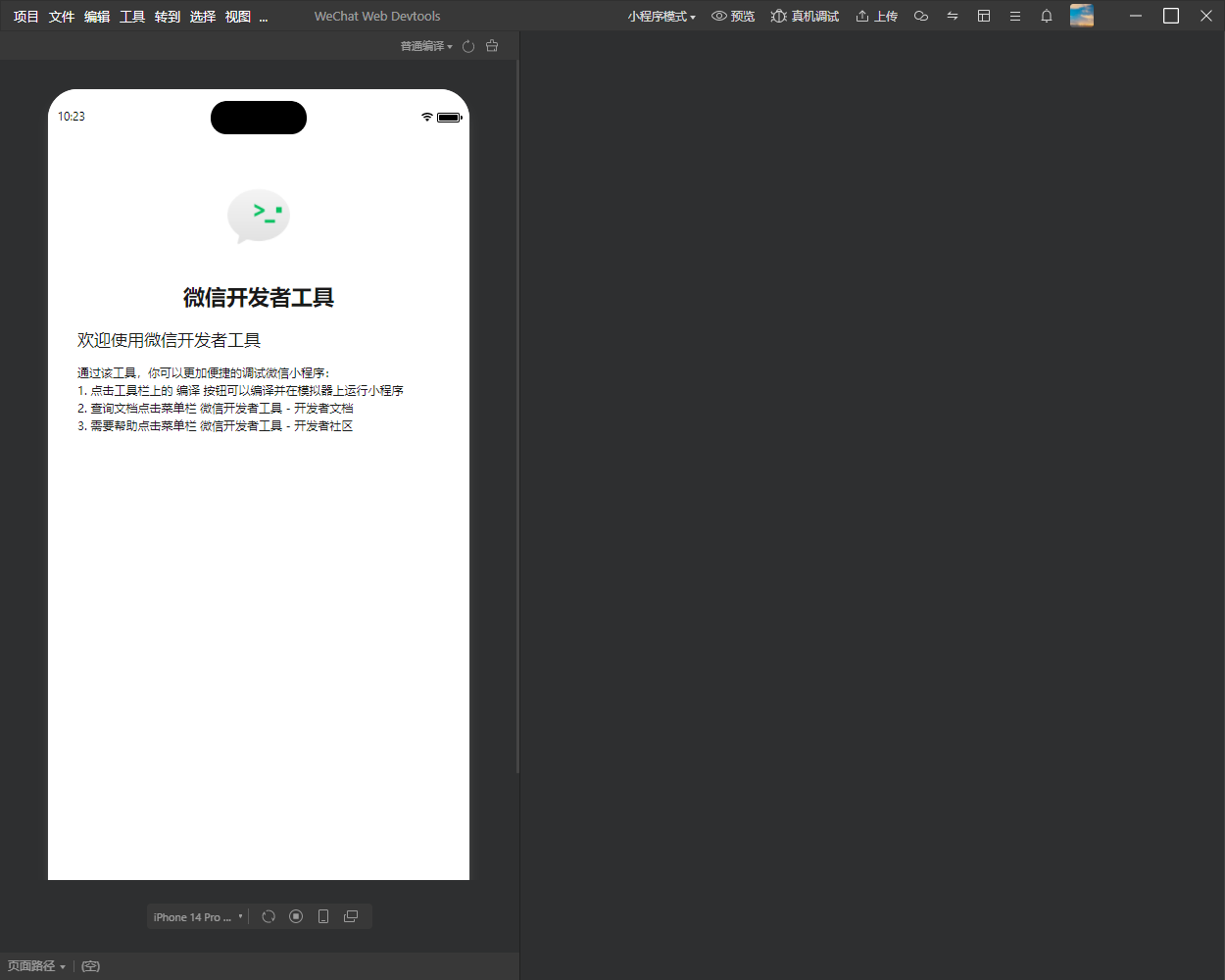Click the 预览 preview button
This screenshot has height=980, width=1225.
[x=733, y=17]
